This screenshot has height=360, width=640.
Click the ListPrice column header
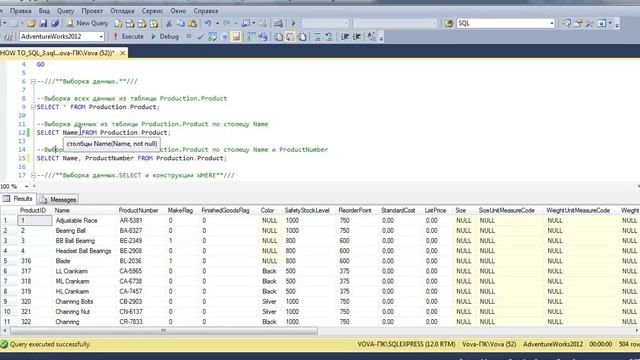435,211
